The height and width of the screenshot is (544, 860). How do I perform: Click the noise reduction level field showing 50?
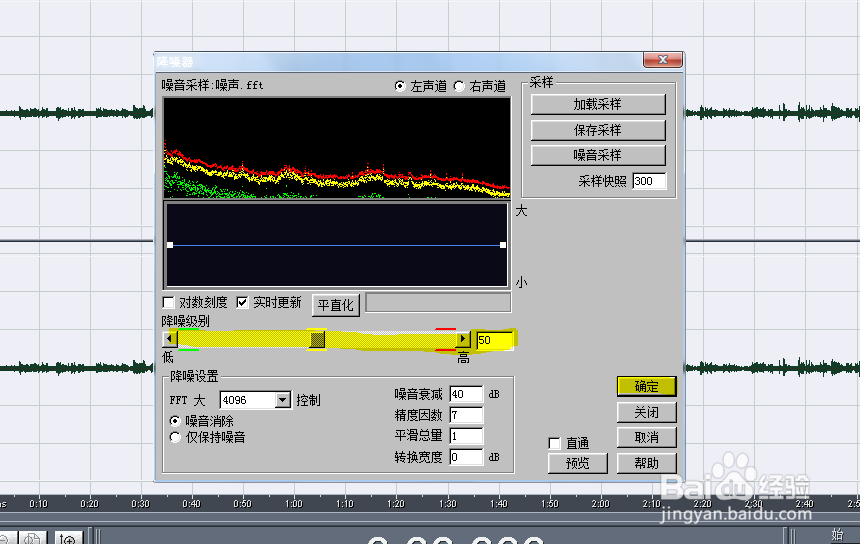pyautogui.click(x=494, y=340)
